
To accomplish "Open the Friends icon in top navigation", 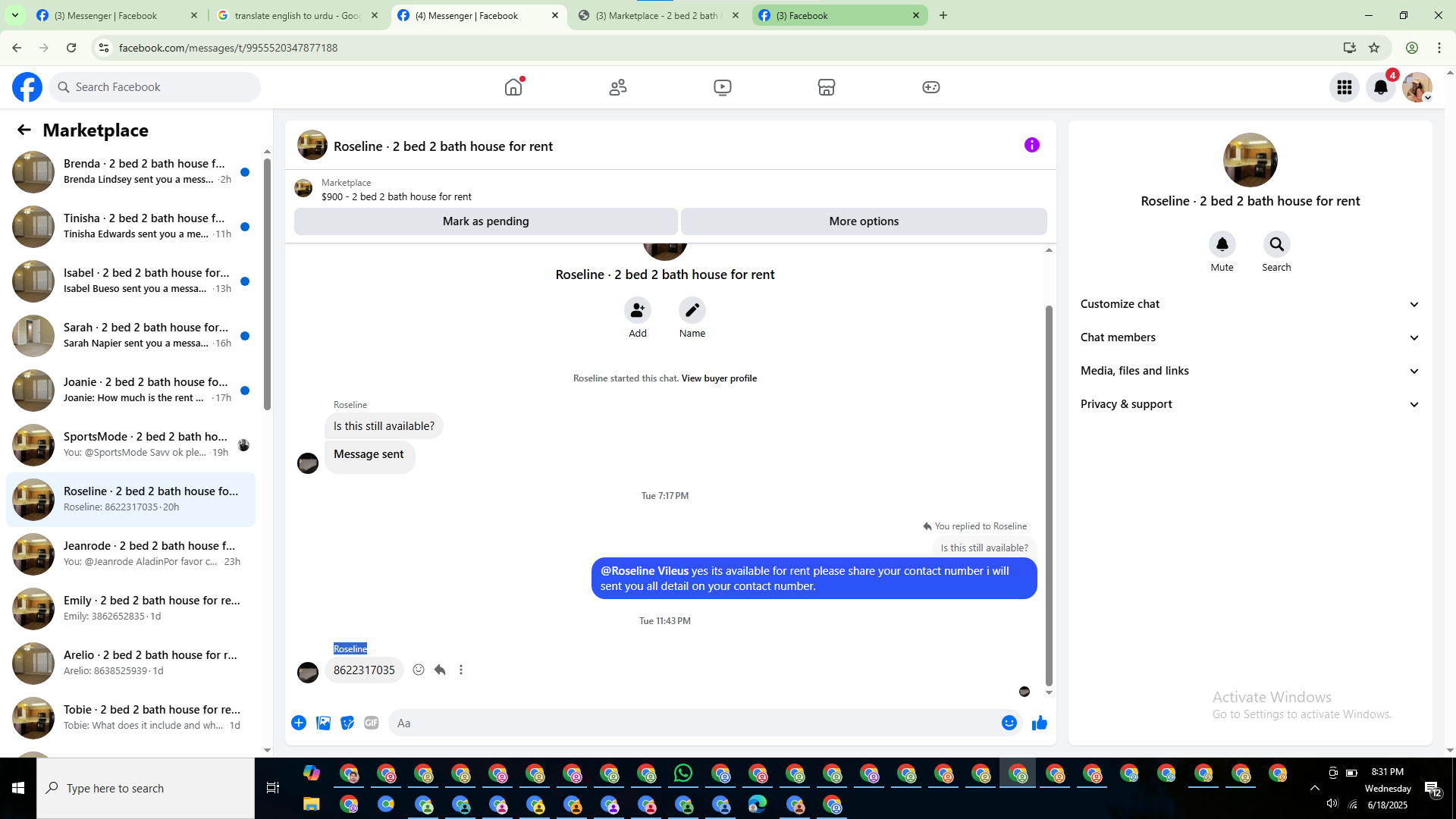I will click(x=618, y=87).
